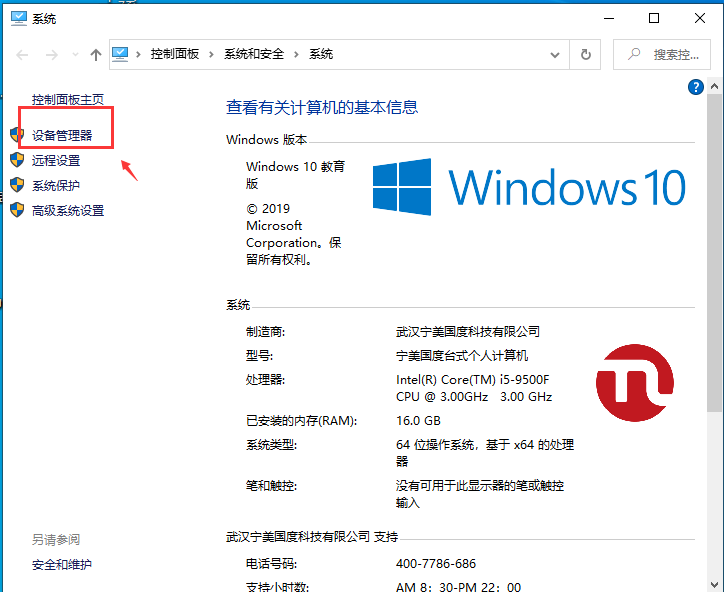Click the search magnifier icon
The width and height of the screenshot is (724, 592).
tap(634, 54)
